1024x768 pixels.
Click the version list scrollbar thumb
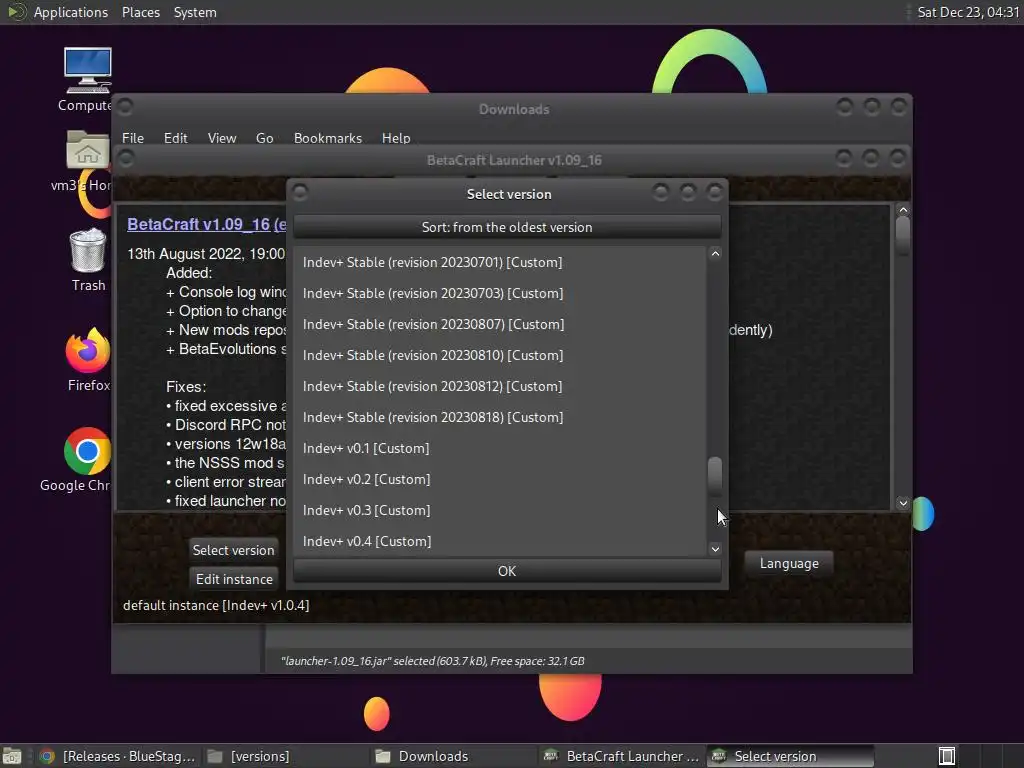(715, 475)
